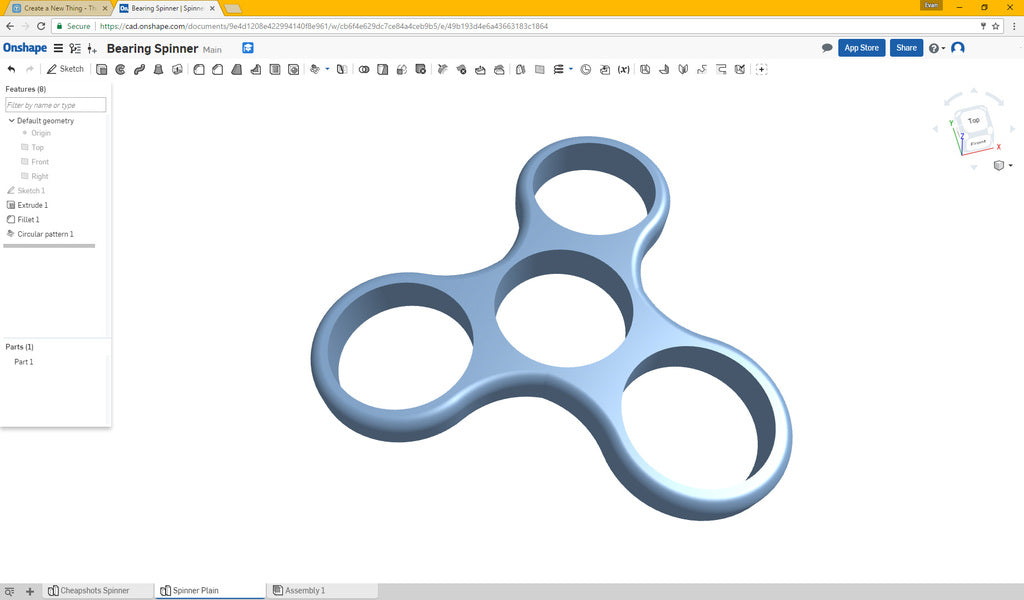This screenshot has height=600, width=1024.
Task: Select the Fillet tool in toolbar
Action: point(199,69)
